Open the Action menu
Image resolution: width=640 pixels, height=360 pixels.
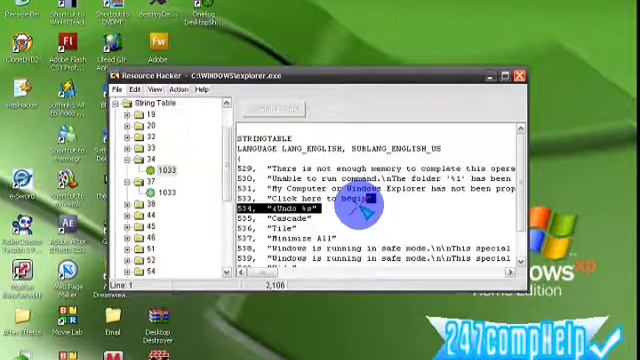tap(179, 89)
